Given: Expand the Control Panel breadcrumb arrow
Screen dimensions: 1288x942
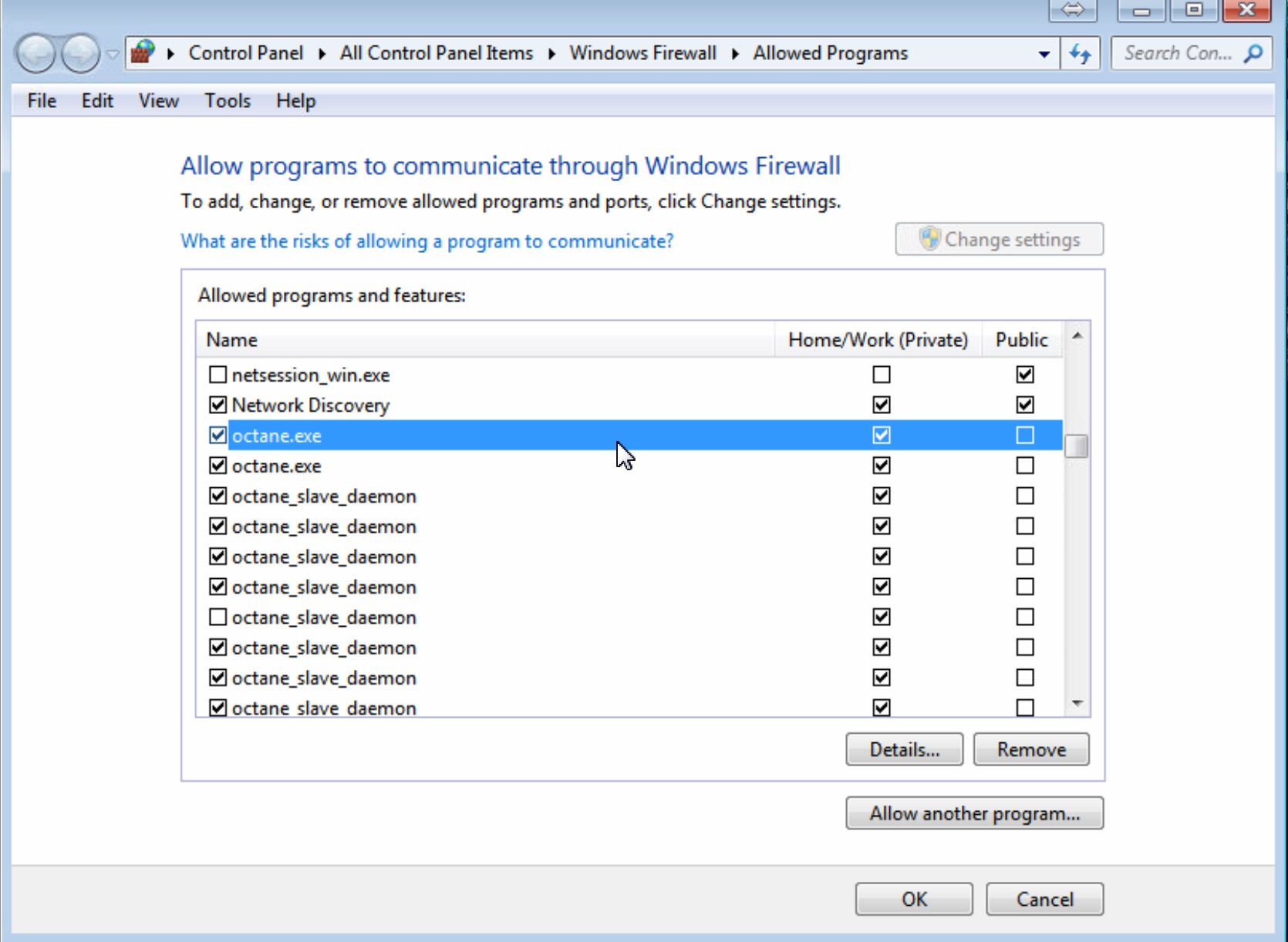Looking at the screenshot, I should [322, 53].
